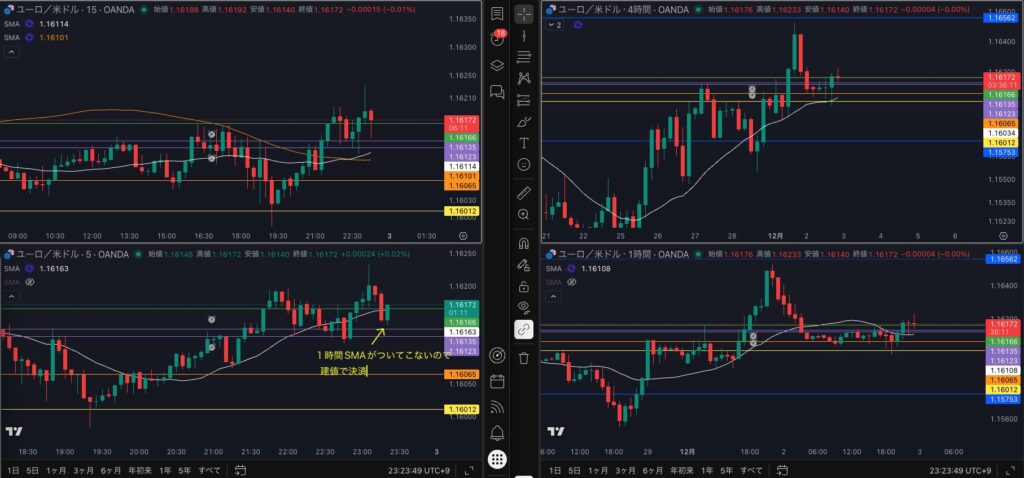Viewport: 1024px width, 478px height.
Task: Toggle hide all drawings eye icon
Action: [524, 307]
